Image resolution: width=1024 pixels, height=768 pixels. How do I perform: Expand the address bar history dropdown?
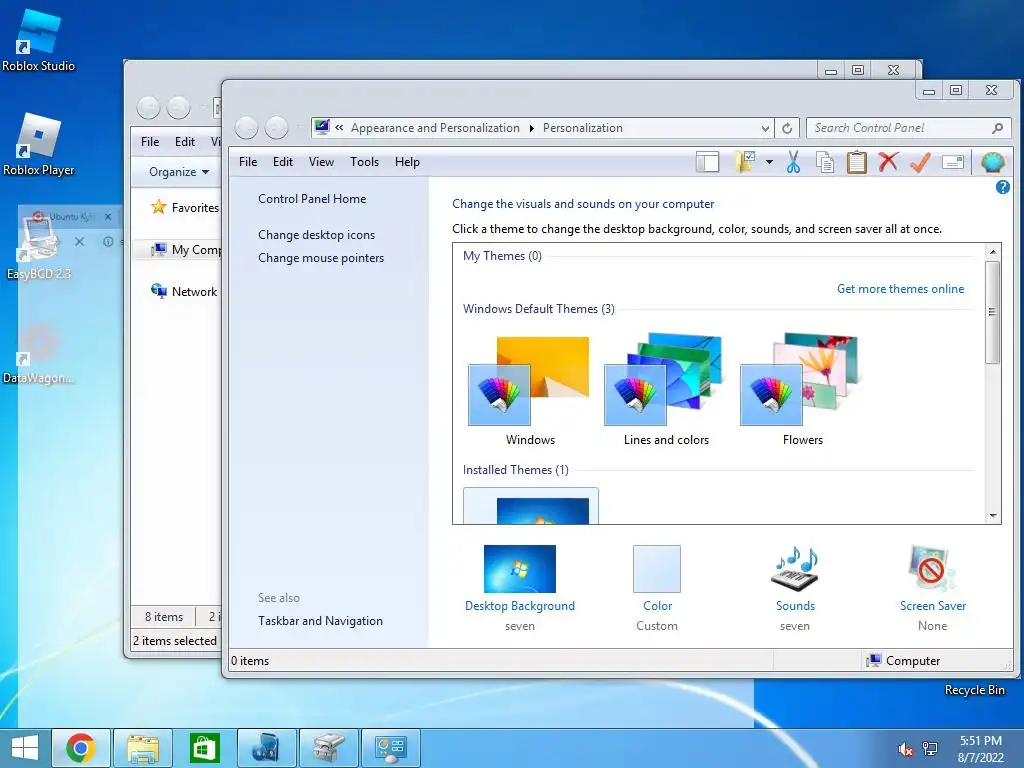point(765,129)
